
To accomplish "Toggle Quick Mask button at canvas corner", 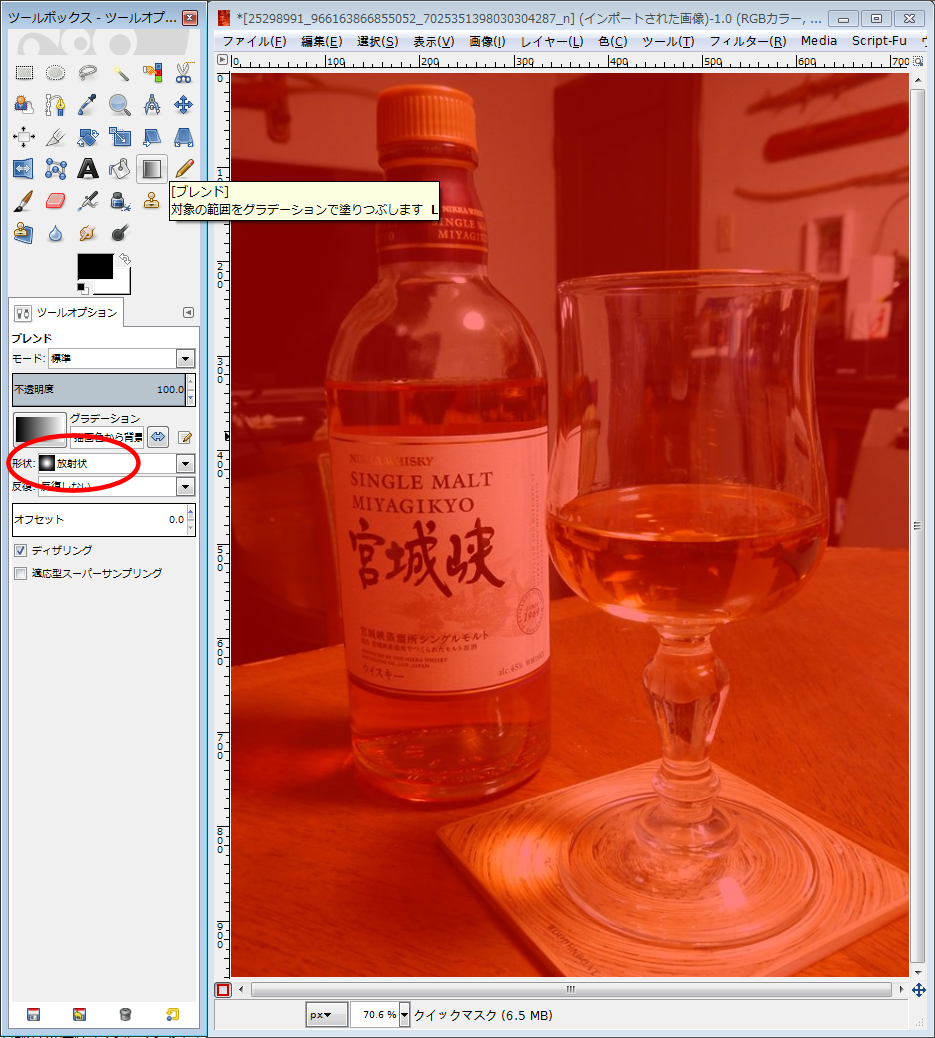I will point(223,990).
